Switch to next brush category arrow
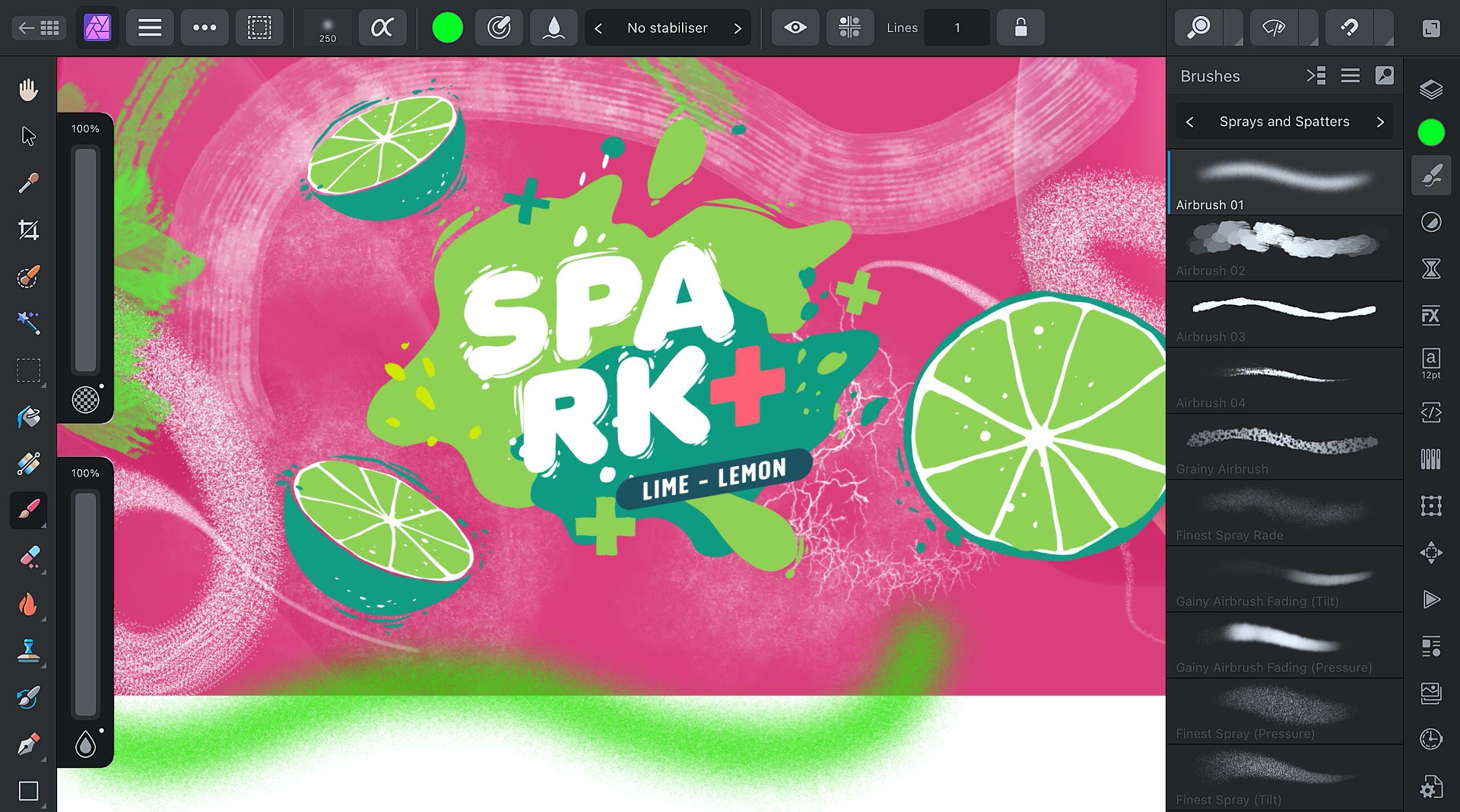This screenshot has height=812, width=1460. pyautogui.click(x=1380, y=122)
